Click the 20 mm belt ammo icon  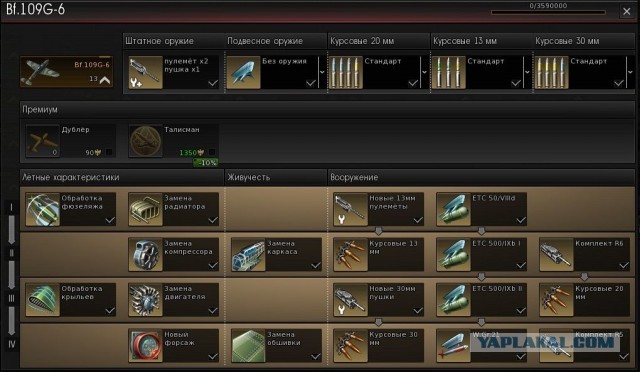coord(346,73)
